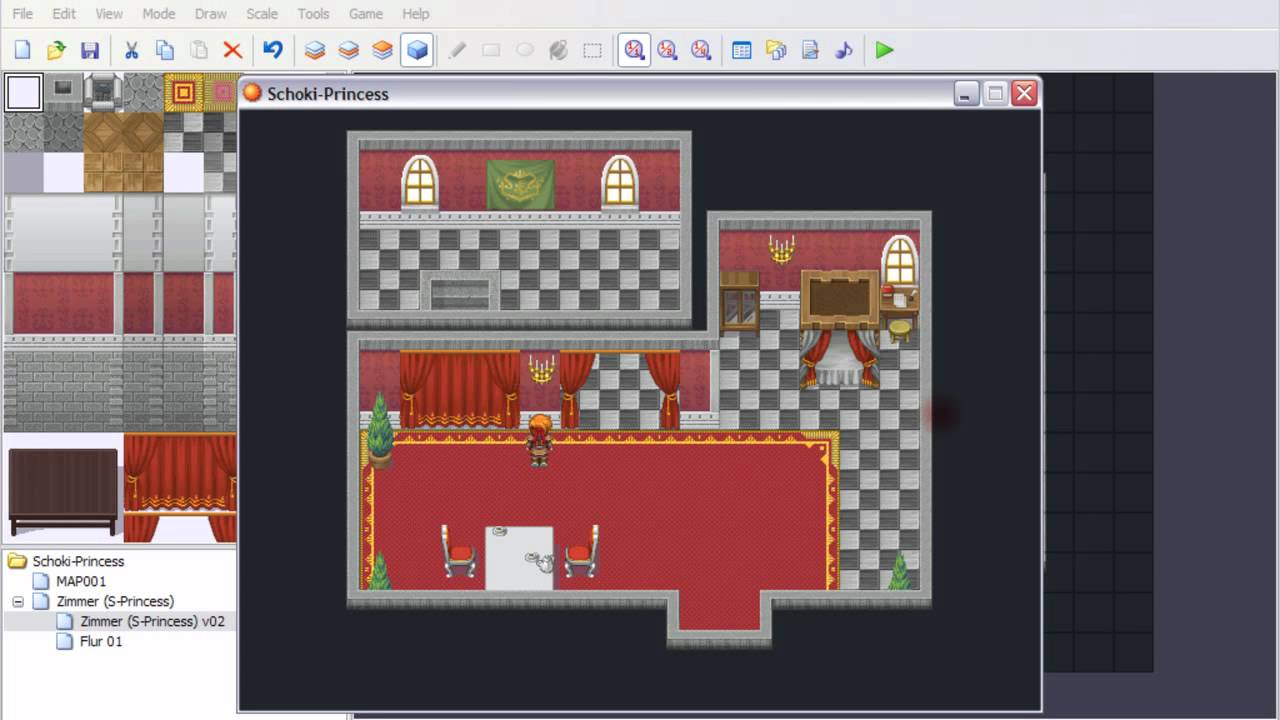Open the Sound Test music note icon
The height and width of the screenshot is (720, 1280).
coord(844,50)
